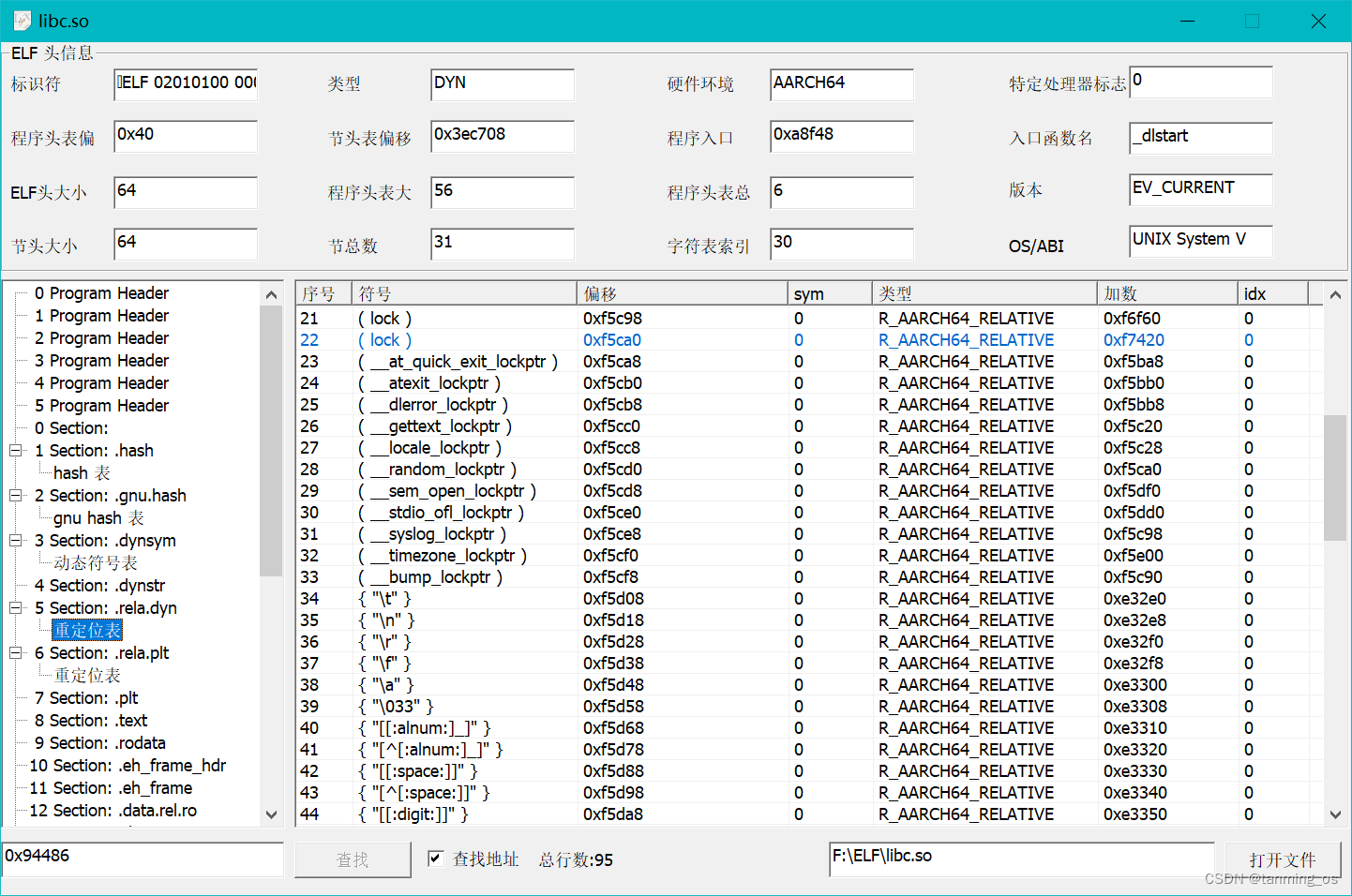Select 12 Section: .data.rel.ro tree item
1352x896 pixels.
pyautogui.click(x=113, y=811)
